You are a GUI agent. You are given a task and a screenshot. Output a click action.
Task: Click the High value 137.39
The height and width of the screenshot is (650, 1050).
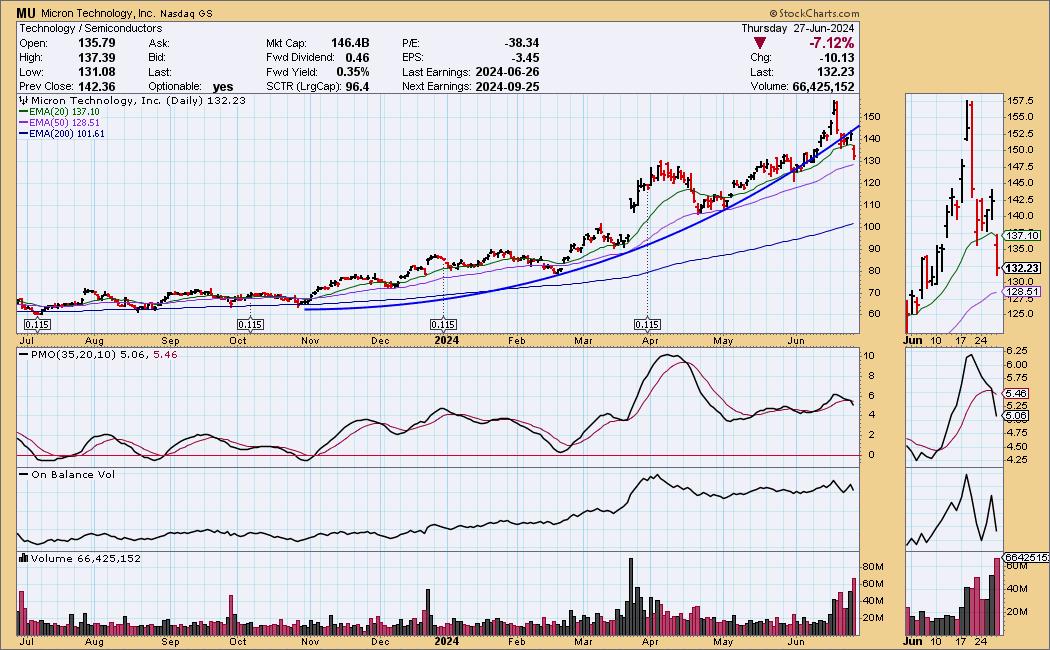click(x=96, y=58)
